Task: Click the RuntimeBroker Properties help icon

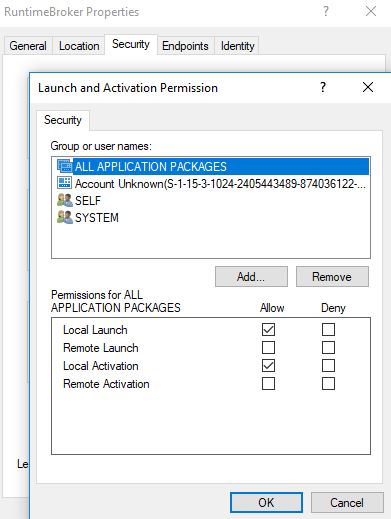Action: pos(326,12)
